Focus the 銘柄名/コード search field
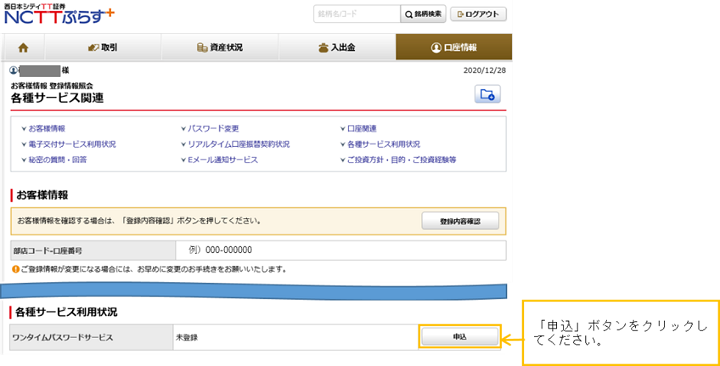The height and width of the screenshot is (366, 720). (x=357, y=14)
